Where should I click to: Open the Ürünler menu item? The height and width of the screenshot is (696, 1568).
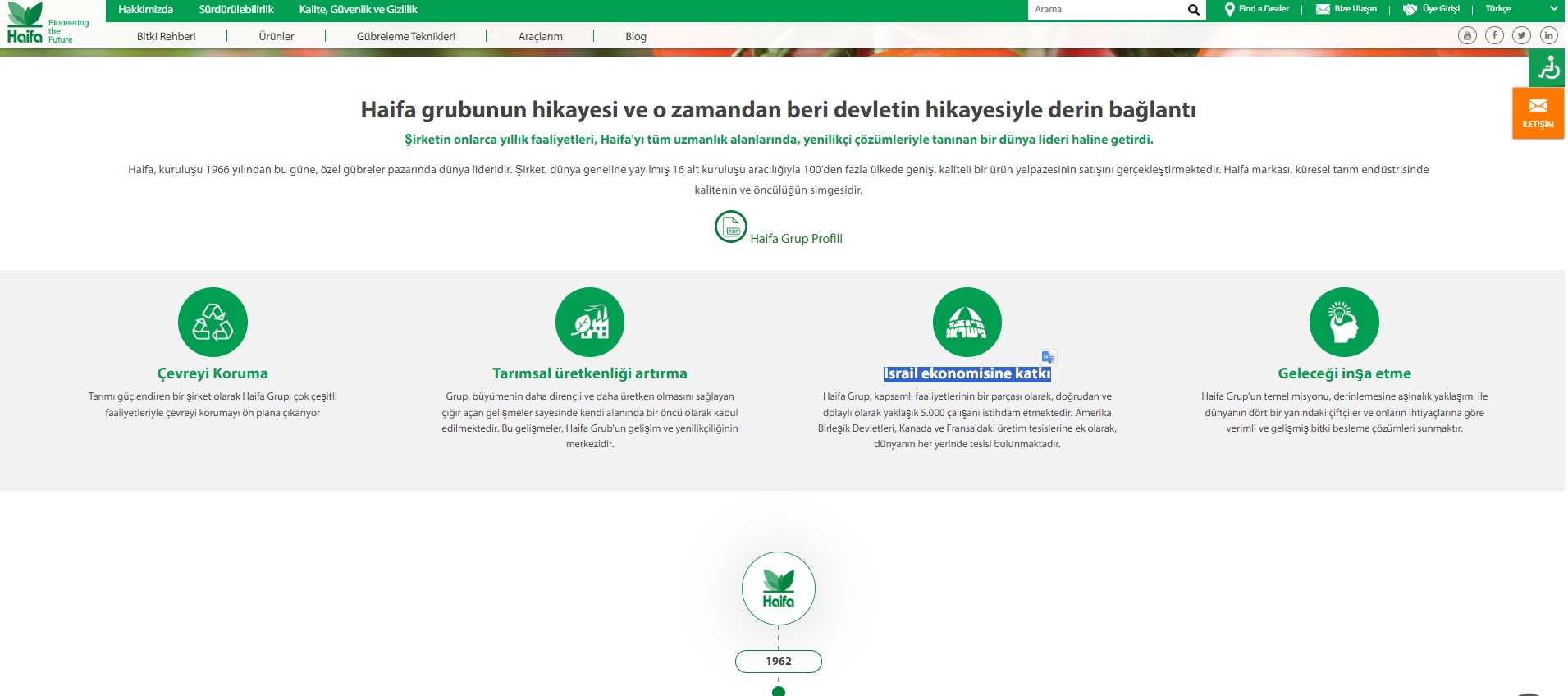(277, 36)
